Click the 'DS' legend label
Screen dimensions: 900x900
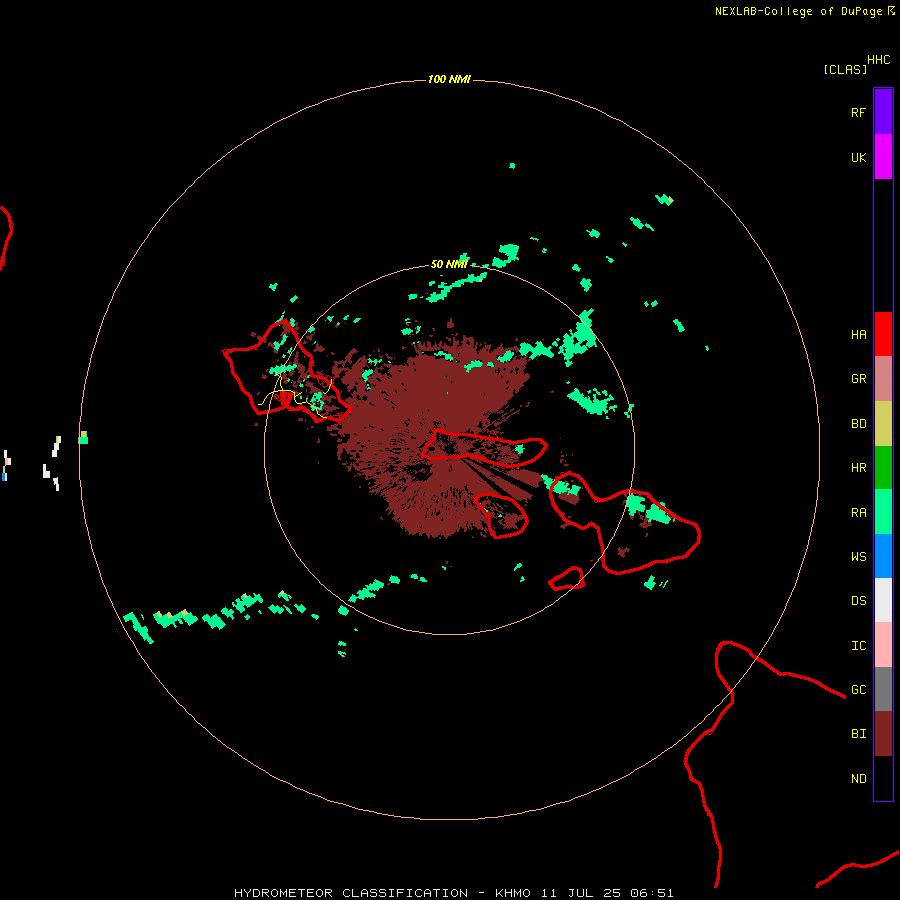[858, 600]
